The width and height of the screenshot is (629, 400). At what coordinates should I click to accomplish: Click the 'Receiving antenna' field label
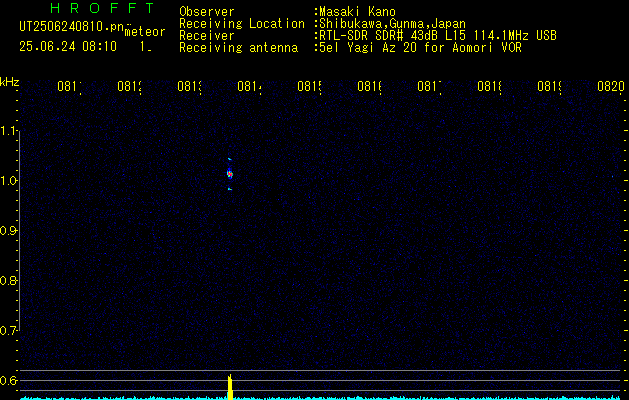(x=239, y=48)
